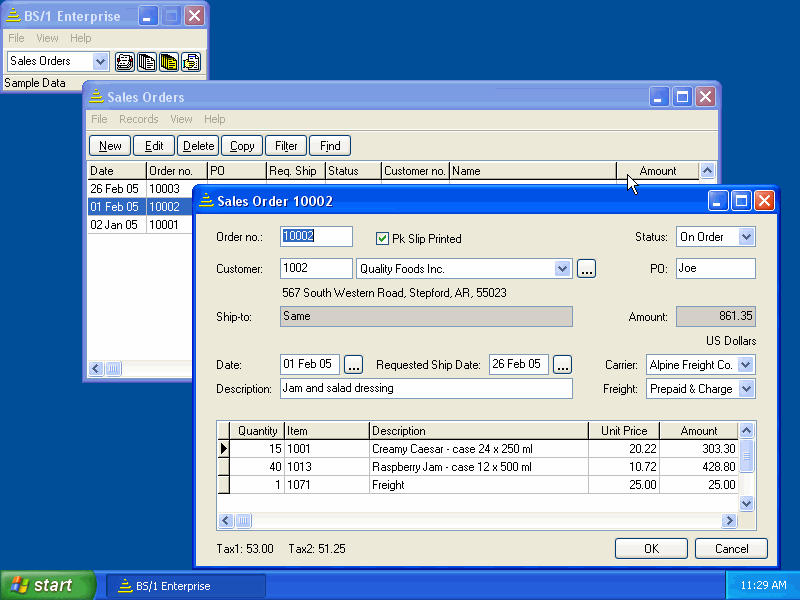
Task: Click line items scroll up arrow
Action: coord(746,431)
